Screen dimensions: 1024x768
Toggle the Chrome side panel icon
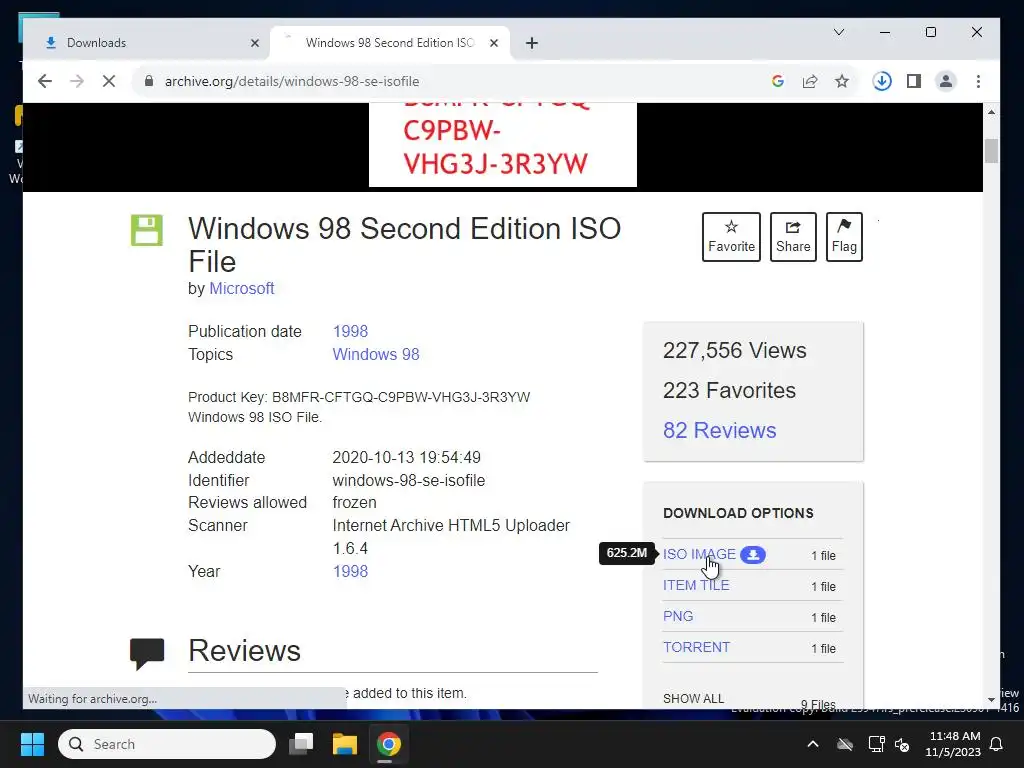pyautogui.click(x=914, y=81)
